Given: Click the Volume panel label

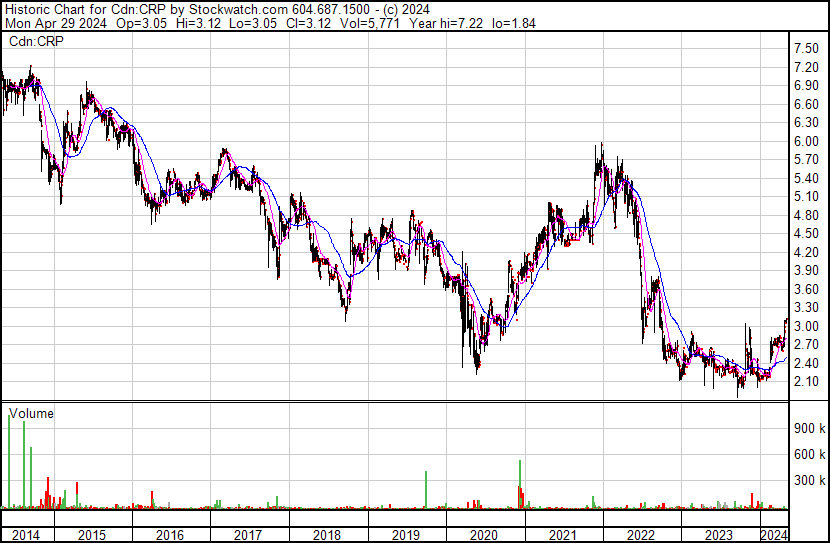Looking at the screenshot, I should click(x=31, y=413).
